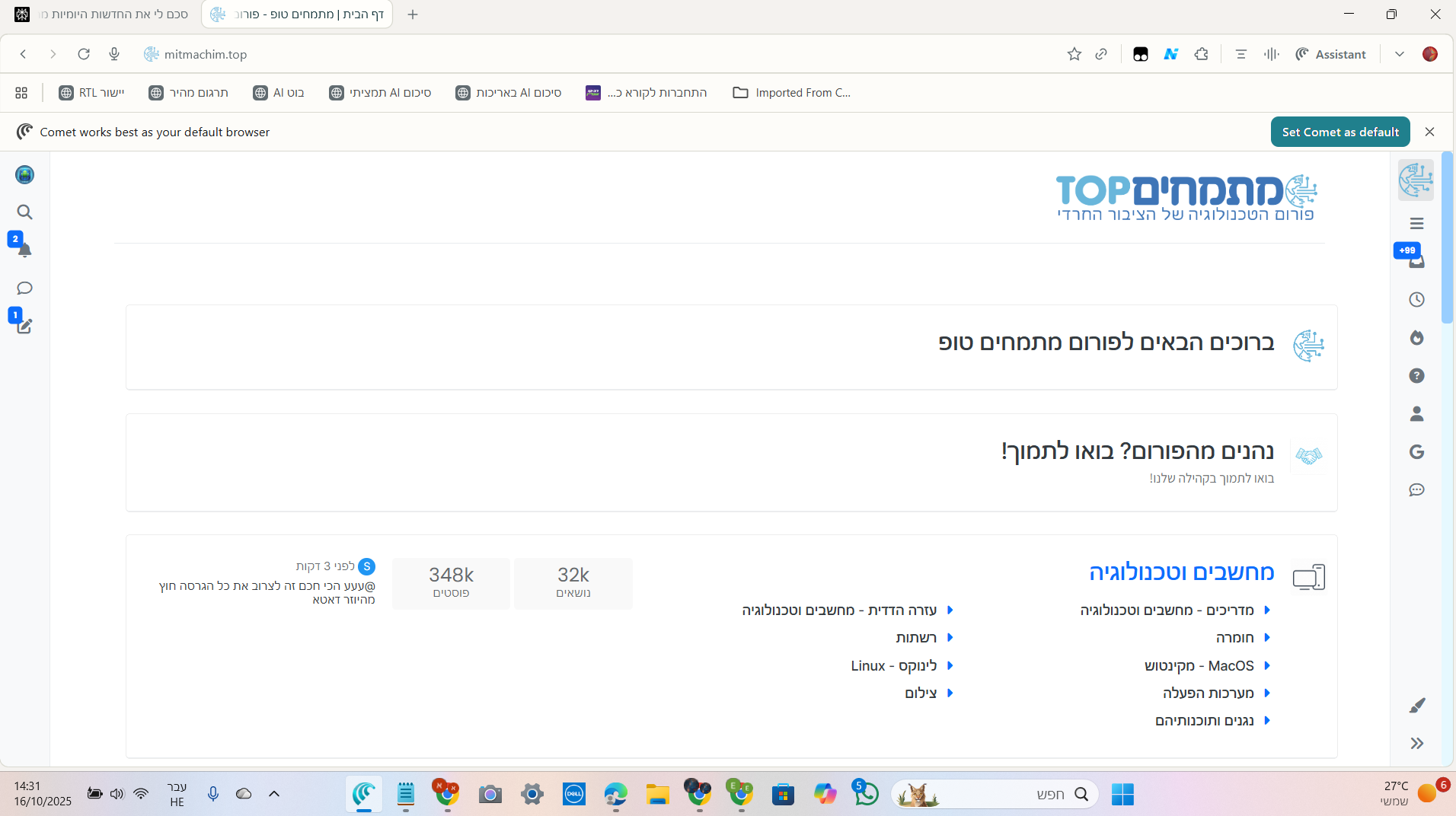Image resolution: width=1456 pixels, height=816 pixels.
Task: Open the dropdown chevron next to Assistant
Action: tap(1399, 54)
